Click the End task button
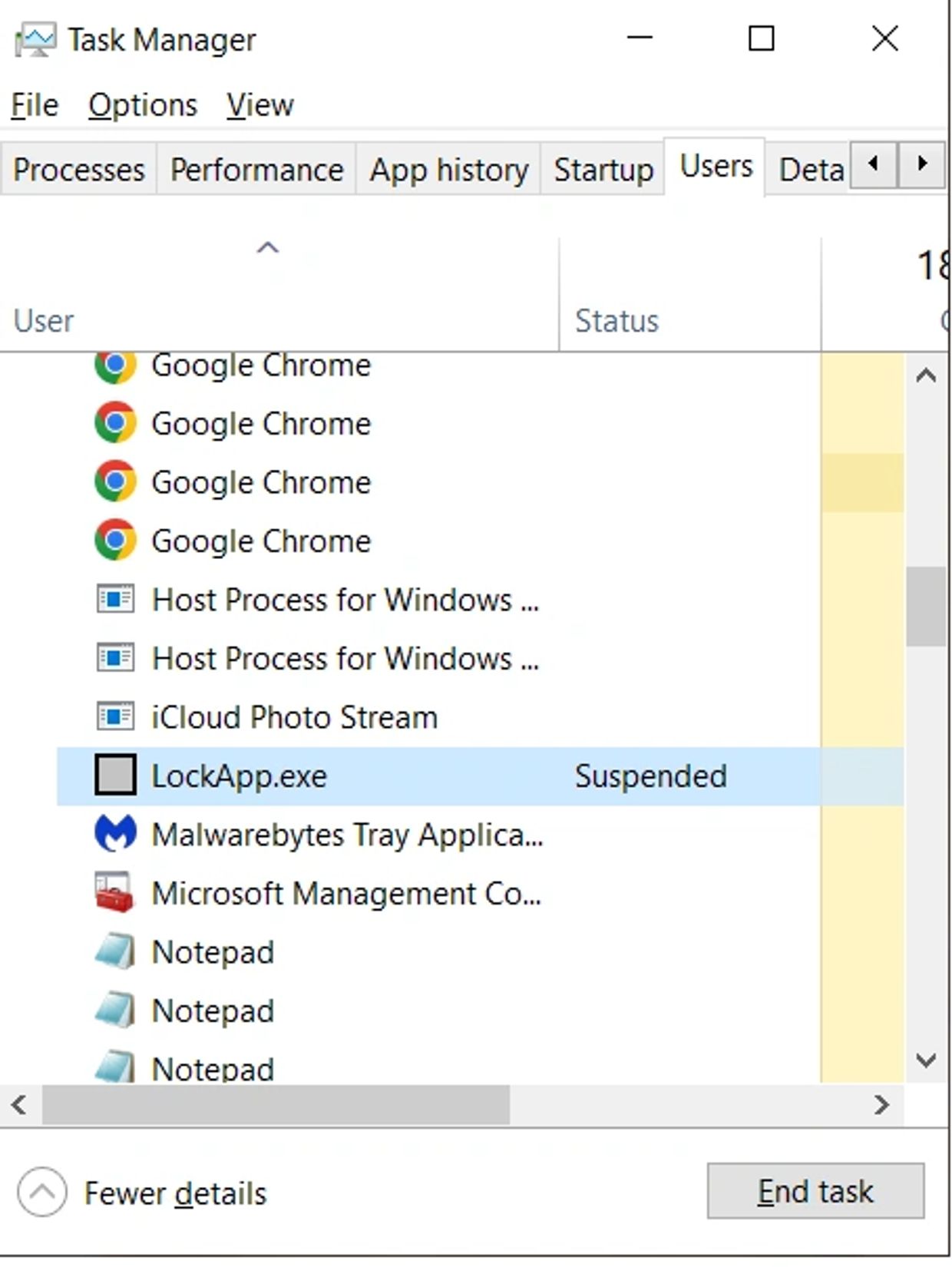This screenshot has height=1267, width=952. (x=815, y=1191)
